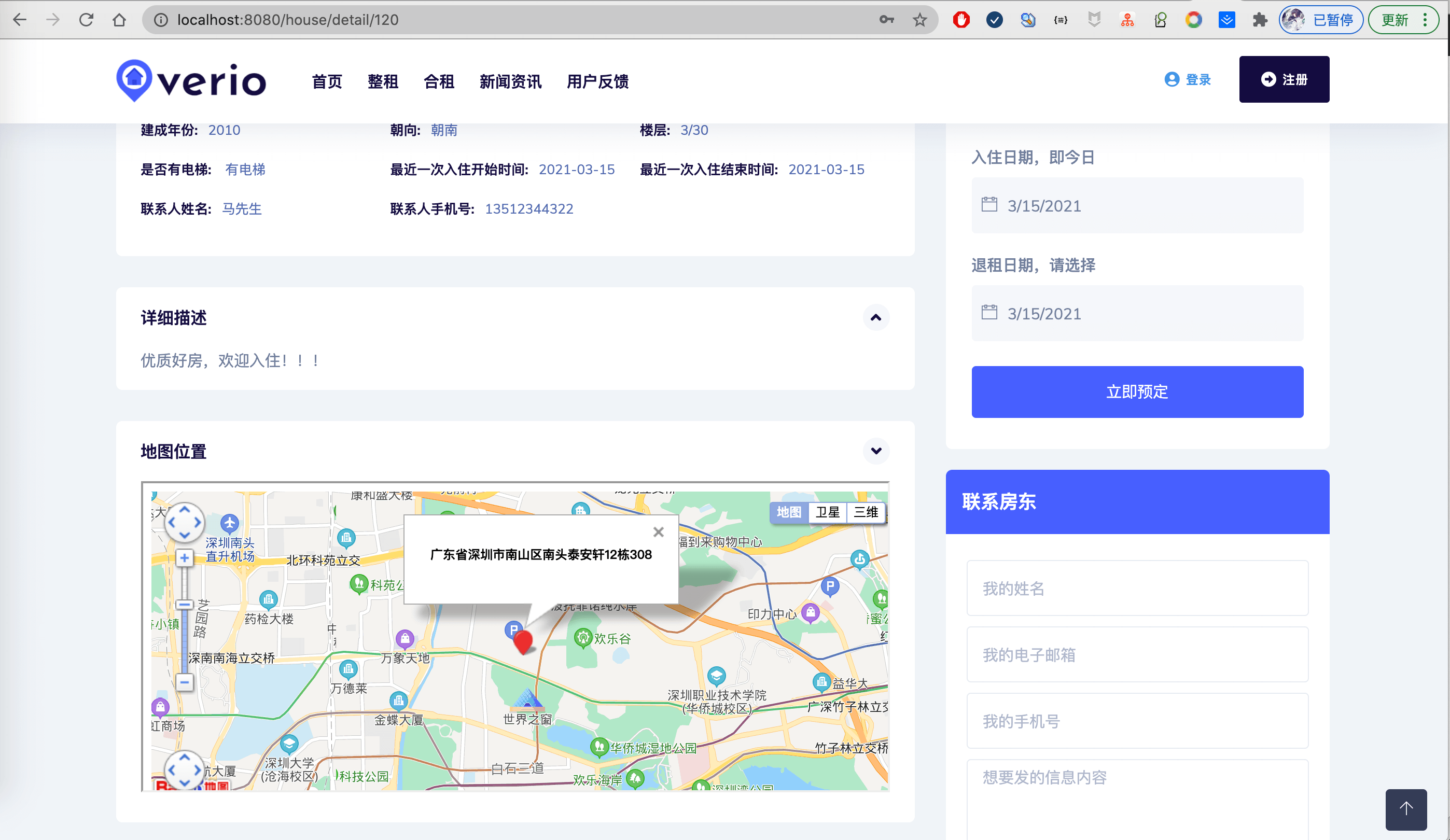Toggle the 地图位置 section chevron

(875, 451)
